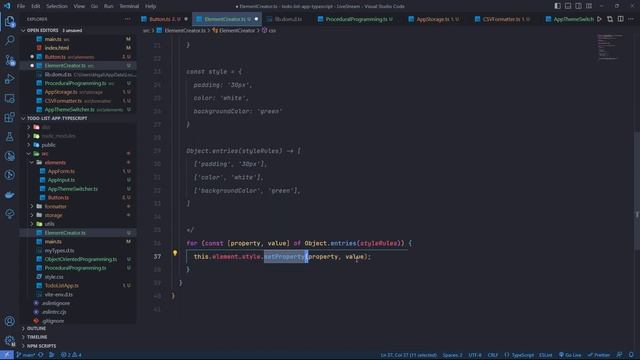
Task: Open ObjectOrientedProgramming.ts in file tree
Action: (x=80, y=260)
